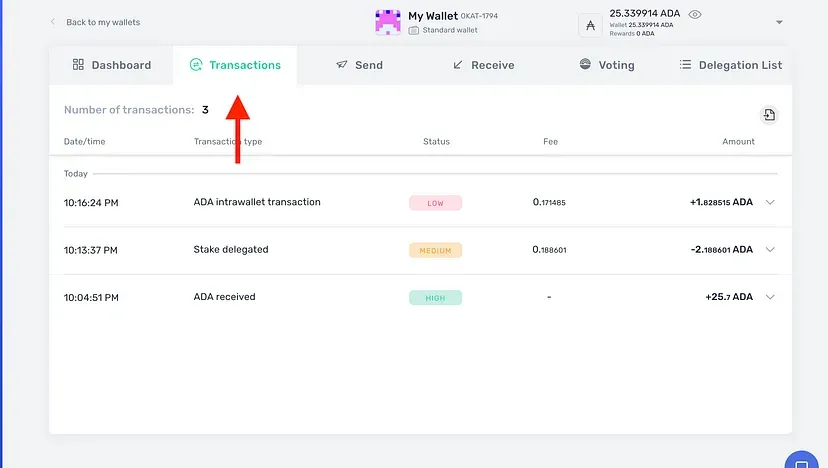Open the Transactions tab

point(234,65)
